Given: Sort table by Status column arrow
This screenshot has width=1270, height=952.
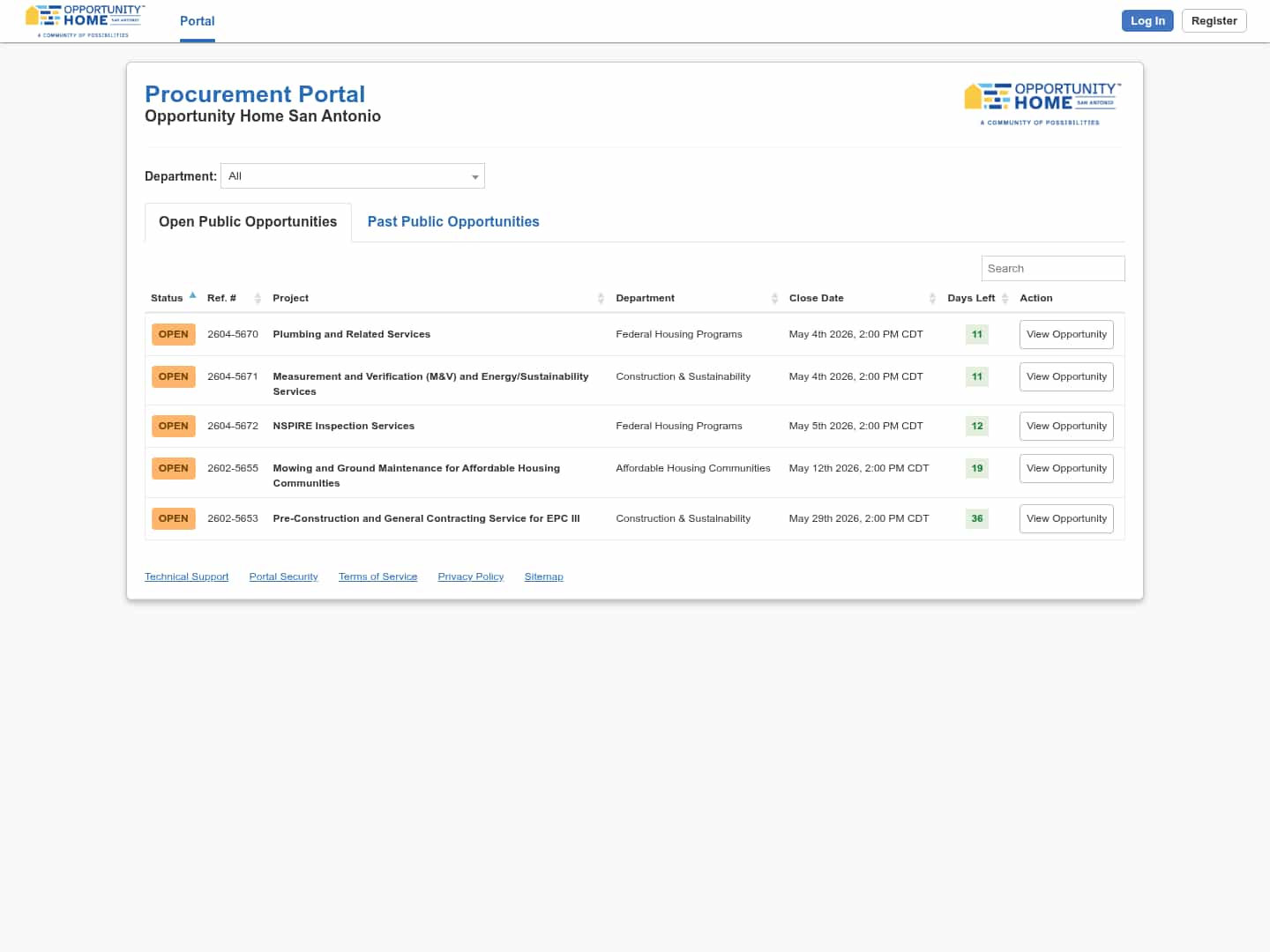Looking at the screenshot, I should pos(192,296).
